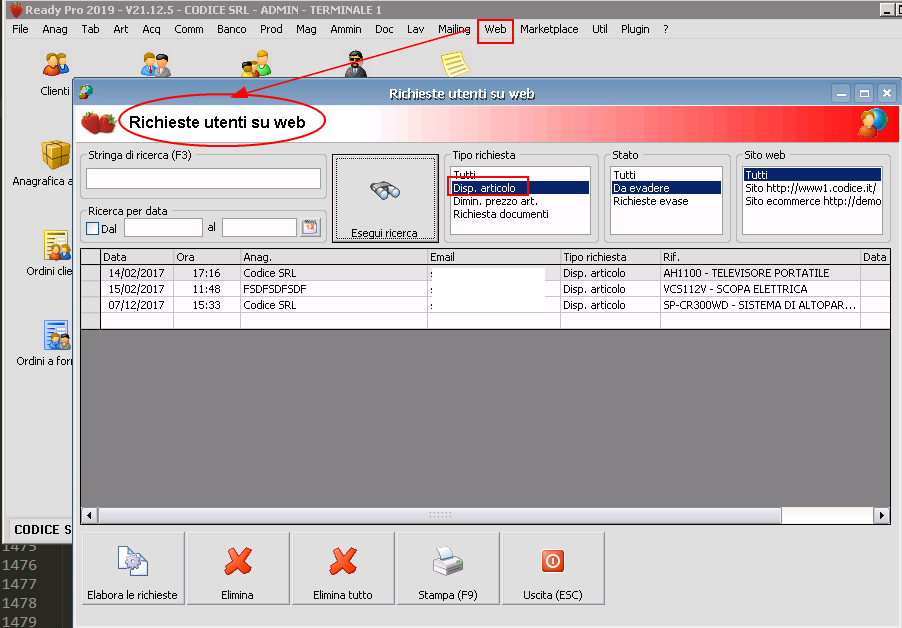Image resolution: width=902 pixels, height=628 pixels.
Task: Select Dimin. prezzo art. request type
Action: [496, 201]
